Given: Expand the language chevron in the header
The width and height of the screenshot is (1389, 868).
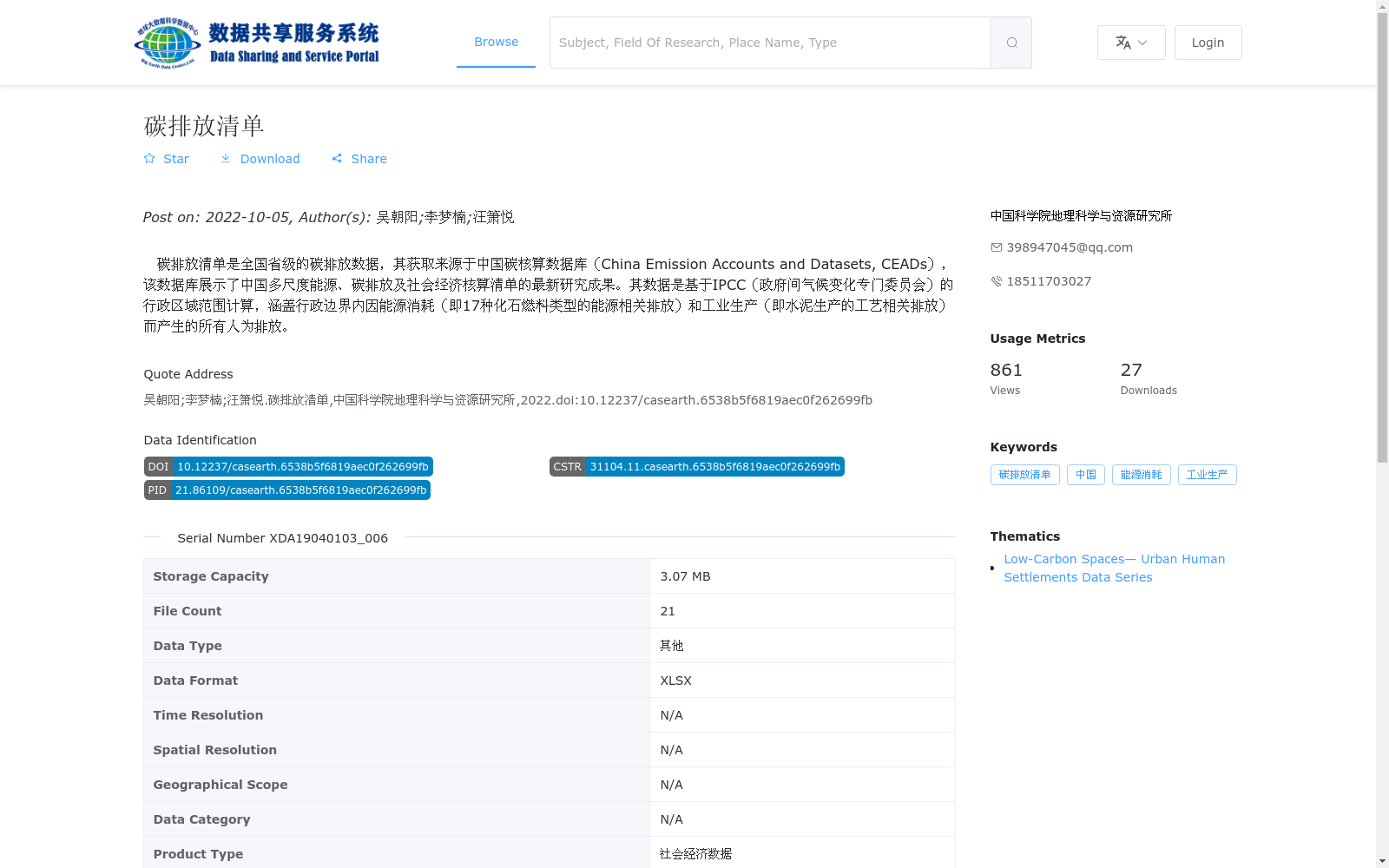Looking at the screenshot, I should pos(1142,43).
